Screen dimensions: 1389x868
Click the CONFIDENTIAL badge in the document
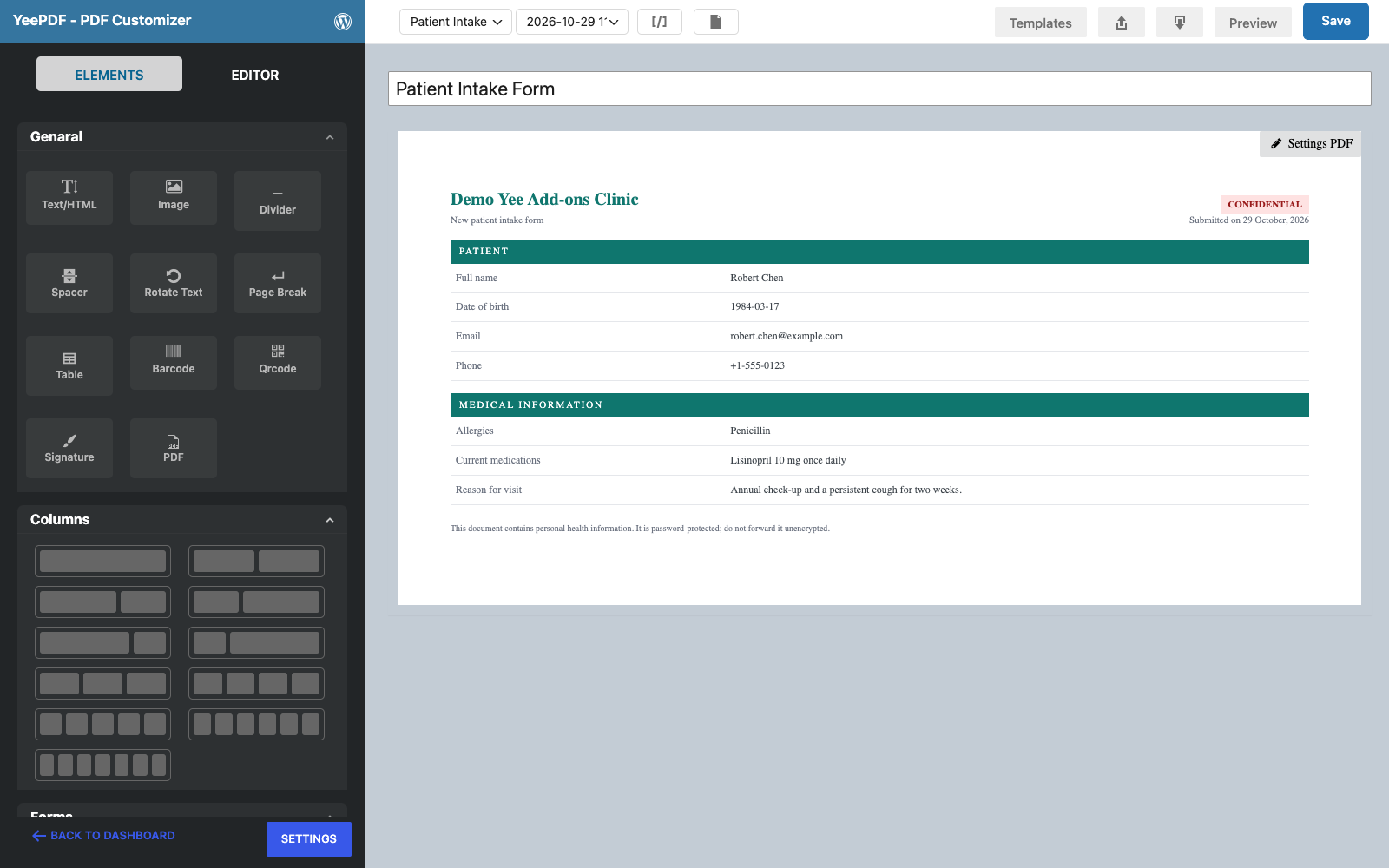pyautogui.click(x=1265, y=205)
